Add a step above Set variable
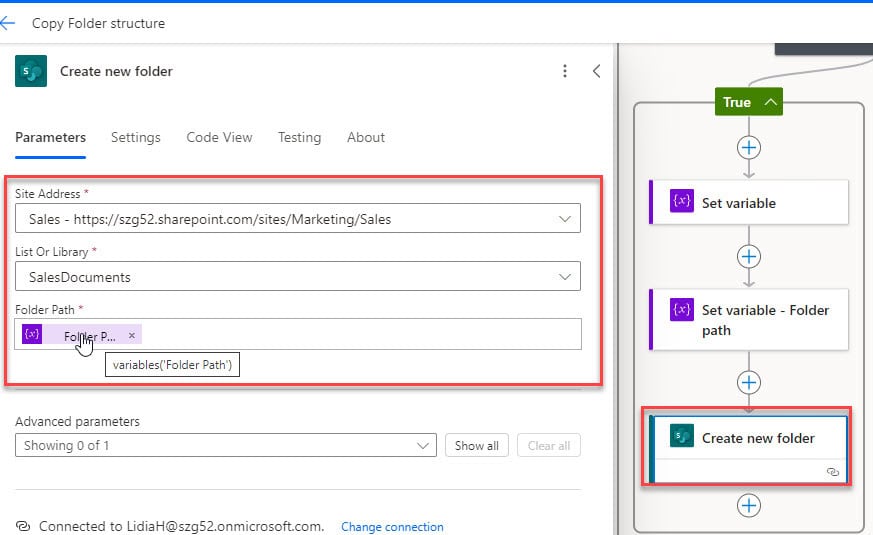873x535 pixels. [749, 148]
